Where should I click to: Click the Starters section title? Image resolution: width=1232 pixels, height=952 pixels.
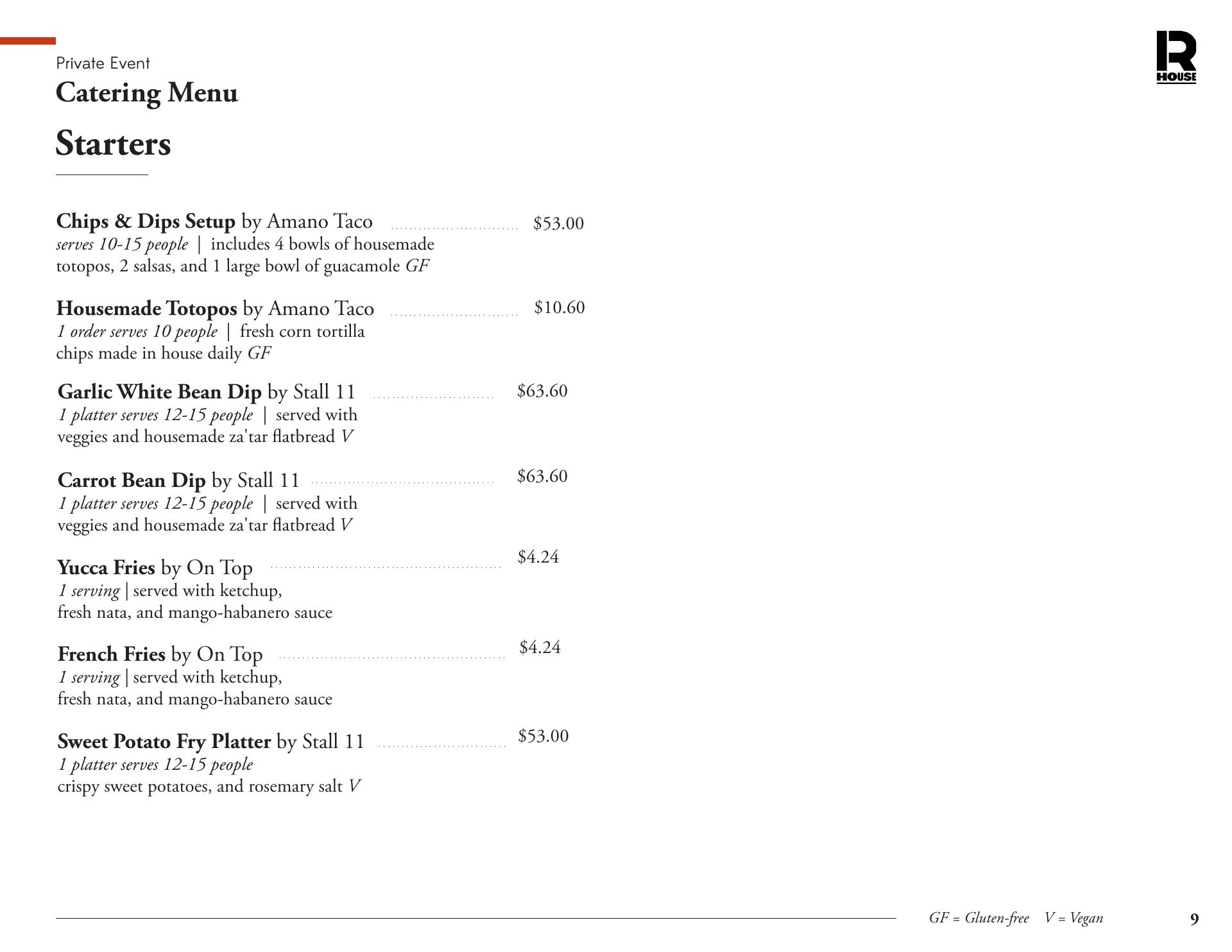tap(114, 144)
